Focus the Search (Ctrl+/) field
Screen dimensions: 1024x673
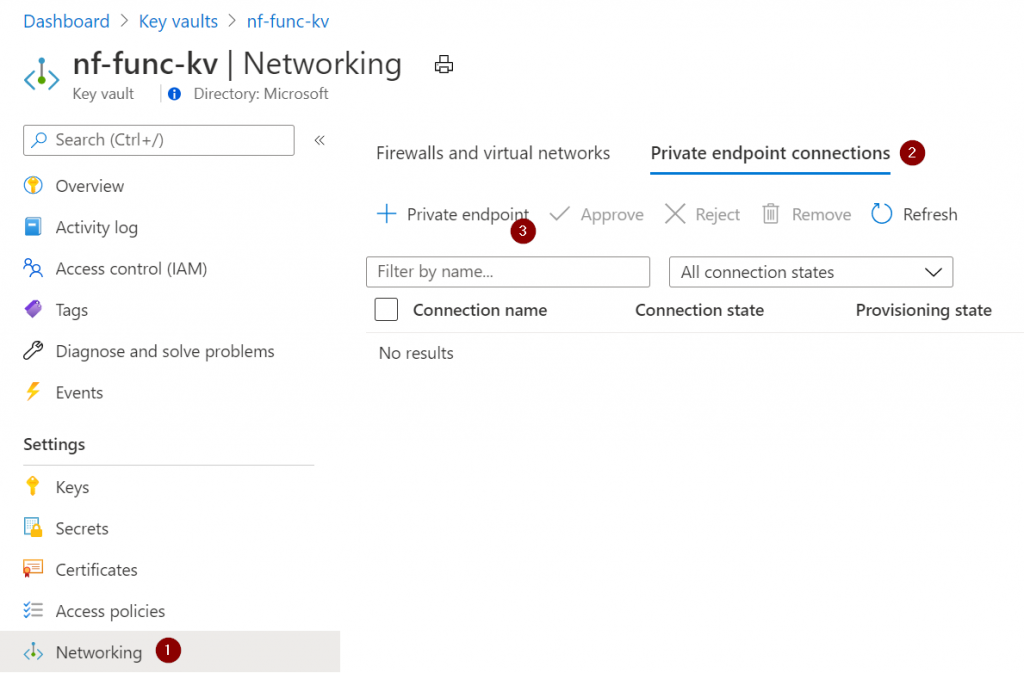coord(159,140)
